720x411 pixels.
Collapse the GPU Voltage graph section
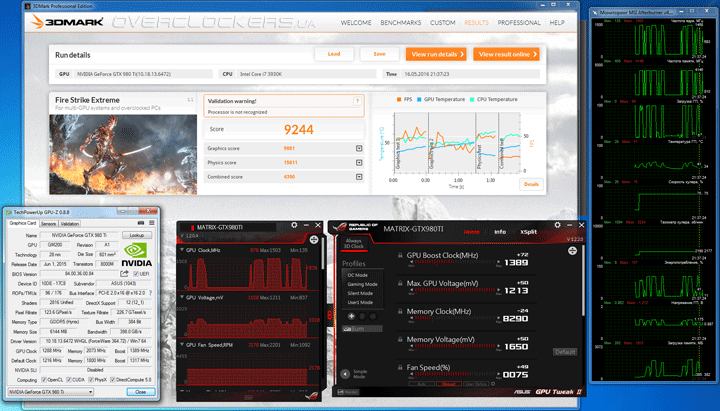pyautogui.click(x=182, y=298)
